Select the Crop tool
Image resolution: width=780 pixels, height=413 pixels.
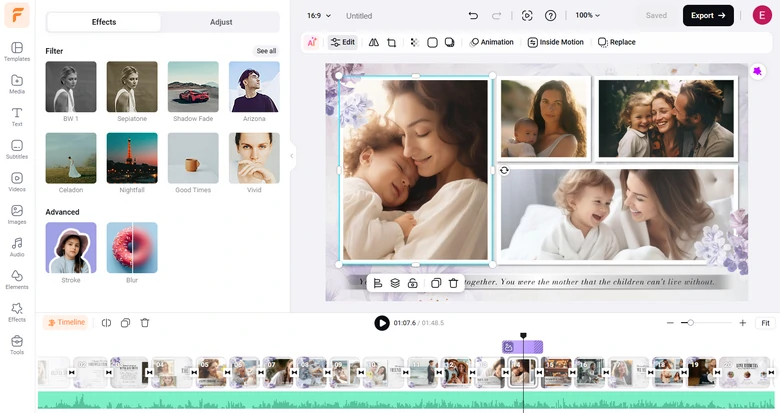click(391, 42)
